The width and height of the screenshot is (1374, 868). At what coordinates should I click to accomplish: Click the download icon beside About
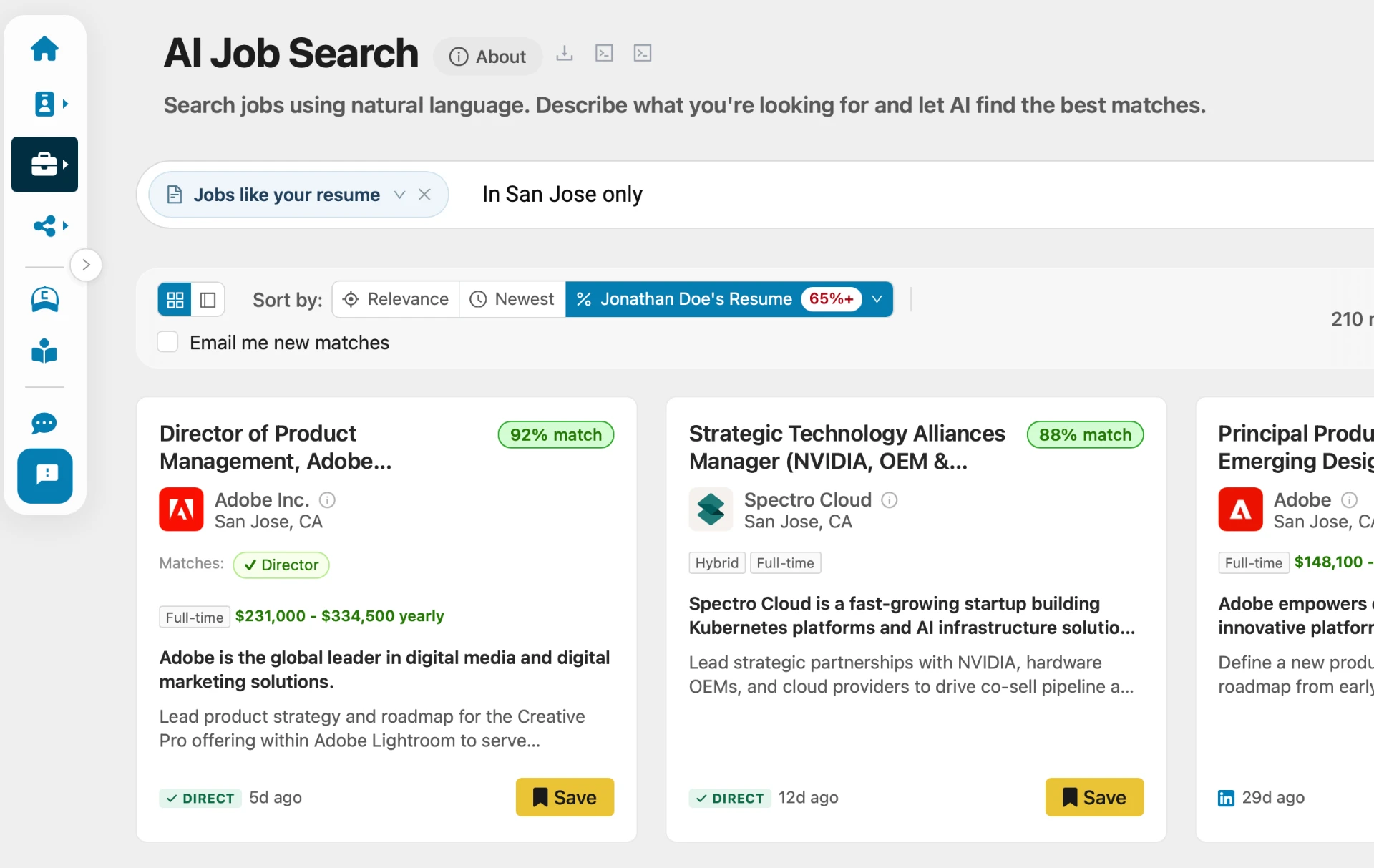565,53
